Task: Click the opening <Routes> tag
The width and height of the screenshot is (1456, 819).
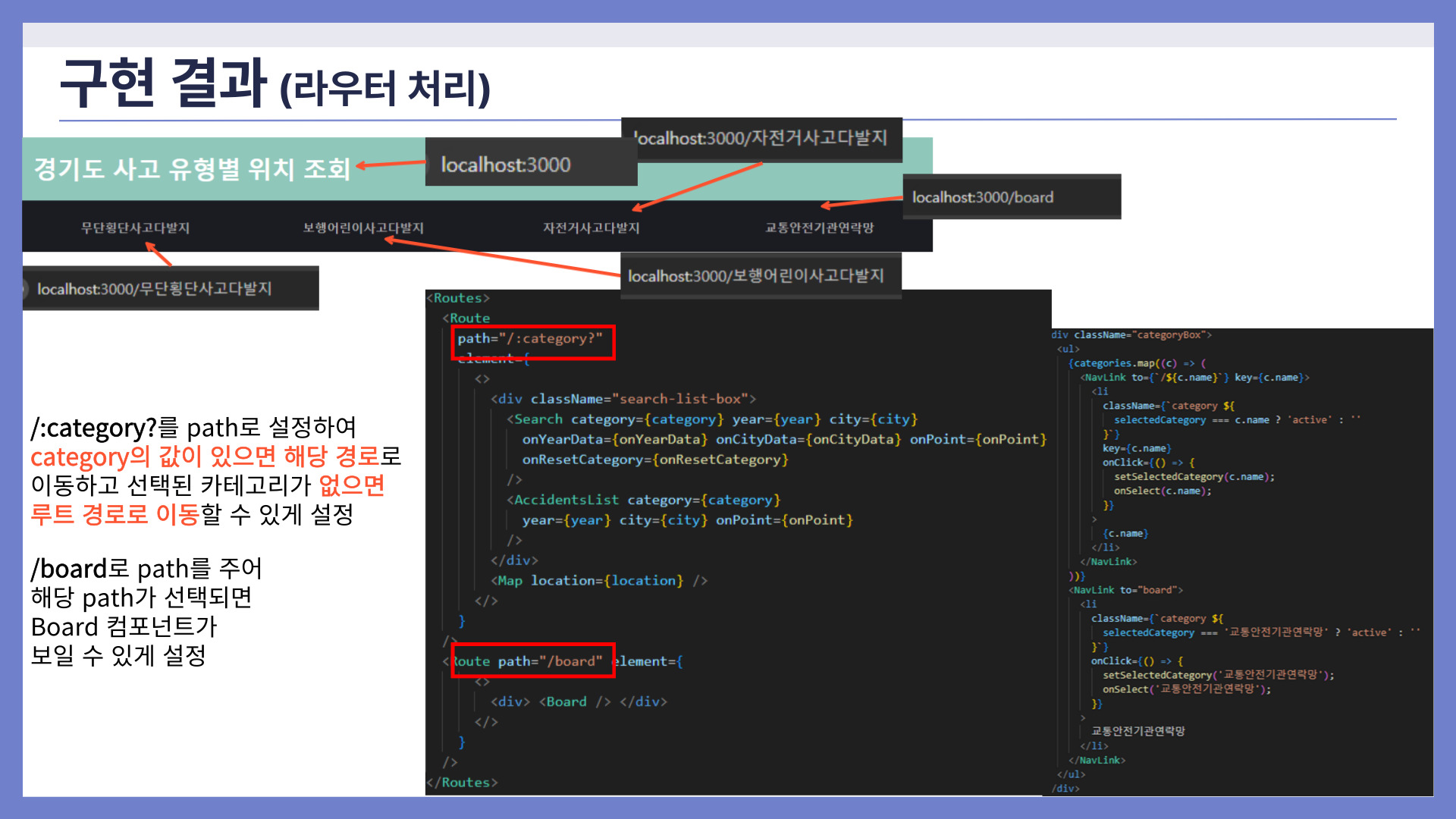Action: [x=458, y=298]
